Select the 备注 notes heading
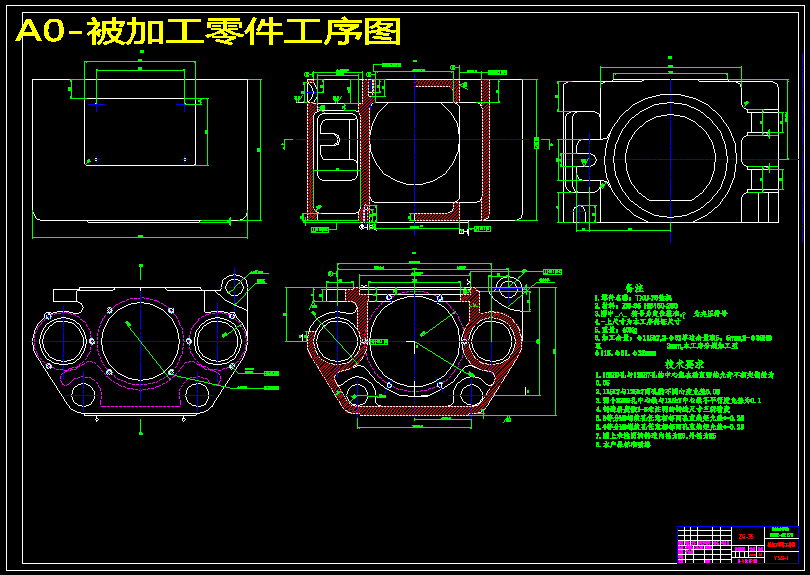810x575 pixels. click(x=634, y=288)
